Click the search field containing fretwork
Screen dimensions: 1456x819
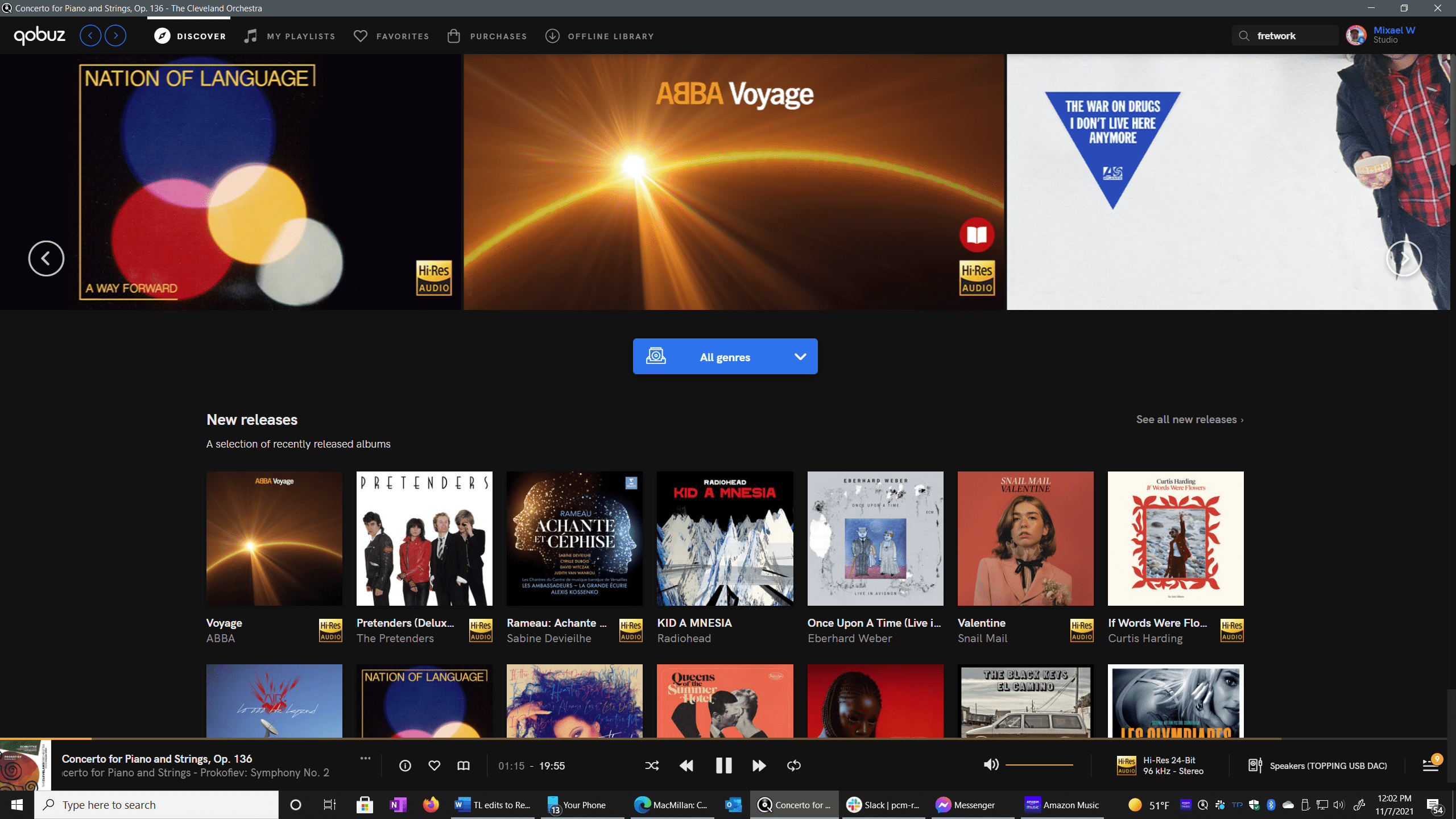1285,36
